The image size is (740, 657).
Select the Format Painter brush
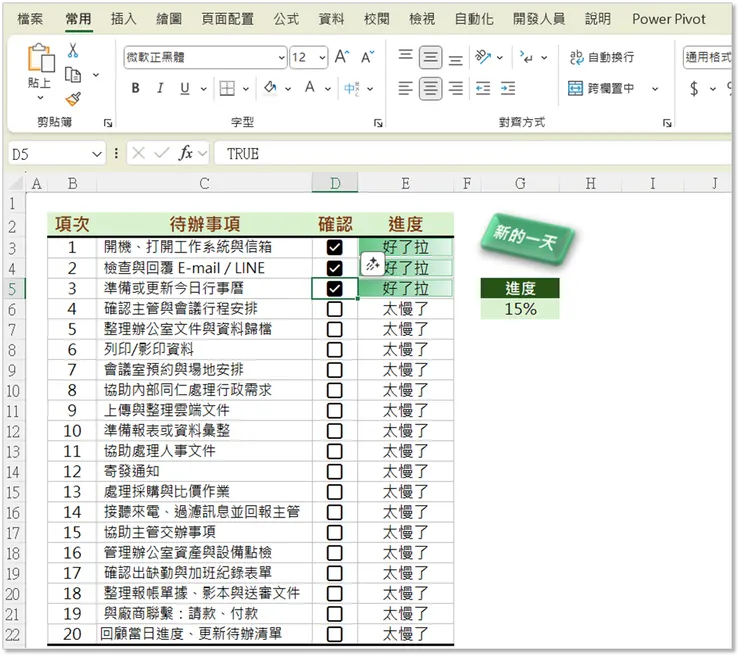coord(73,99)
